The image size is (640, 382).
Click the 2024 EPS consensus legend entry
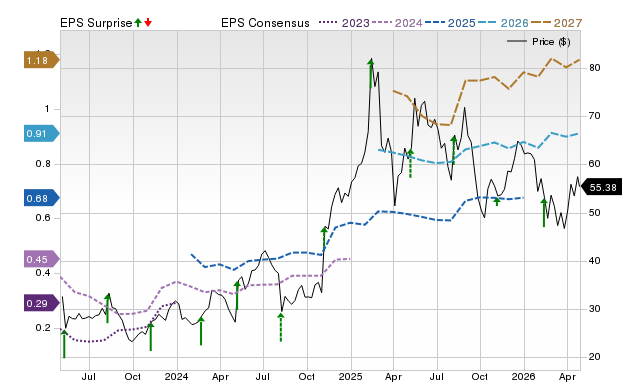(397, 23)
